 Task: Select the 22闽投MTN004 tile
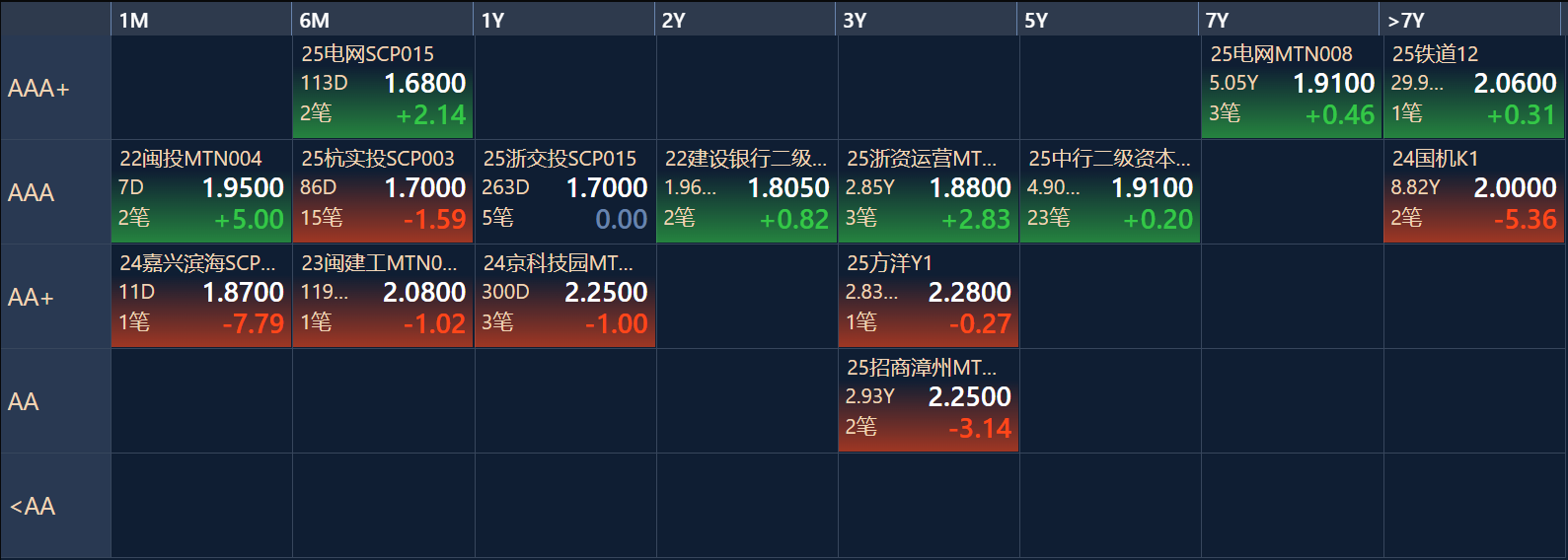[x=201, y=191]
